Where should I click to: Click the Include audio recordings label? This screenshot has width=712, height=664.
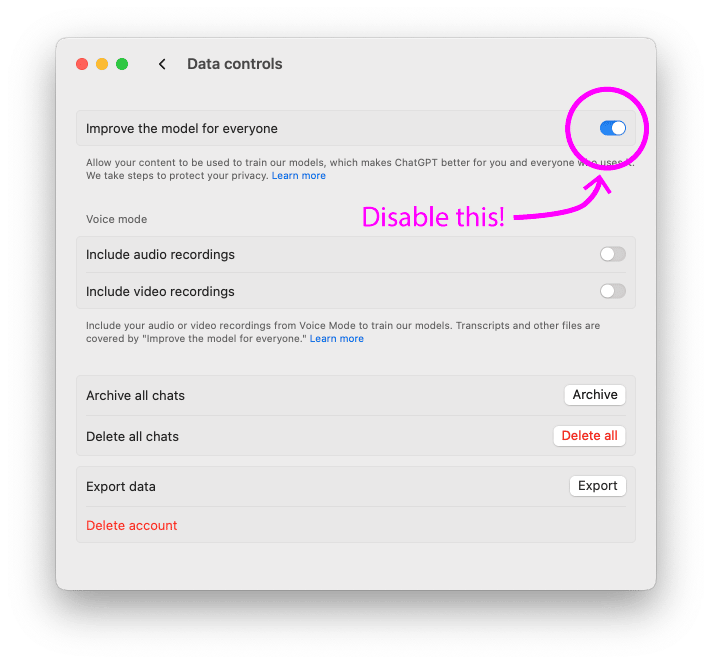tap(160, 254)
